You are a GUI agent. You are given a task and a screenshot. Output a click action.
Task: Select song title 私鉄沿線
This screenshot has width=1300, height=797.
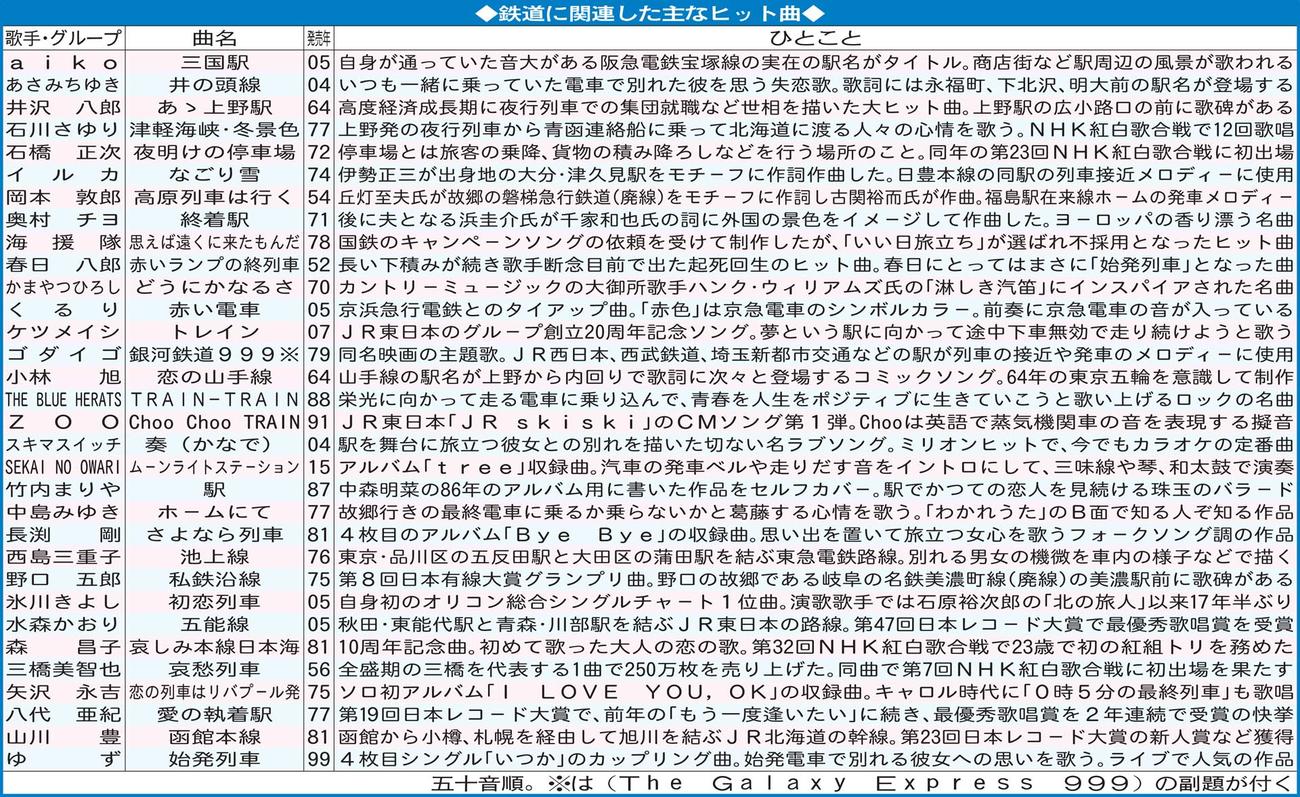[214, 579]
